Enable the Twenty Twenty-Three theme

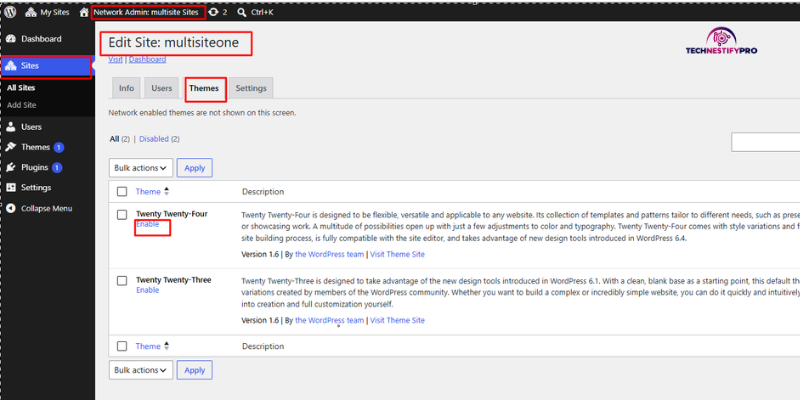[147, 290]
